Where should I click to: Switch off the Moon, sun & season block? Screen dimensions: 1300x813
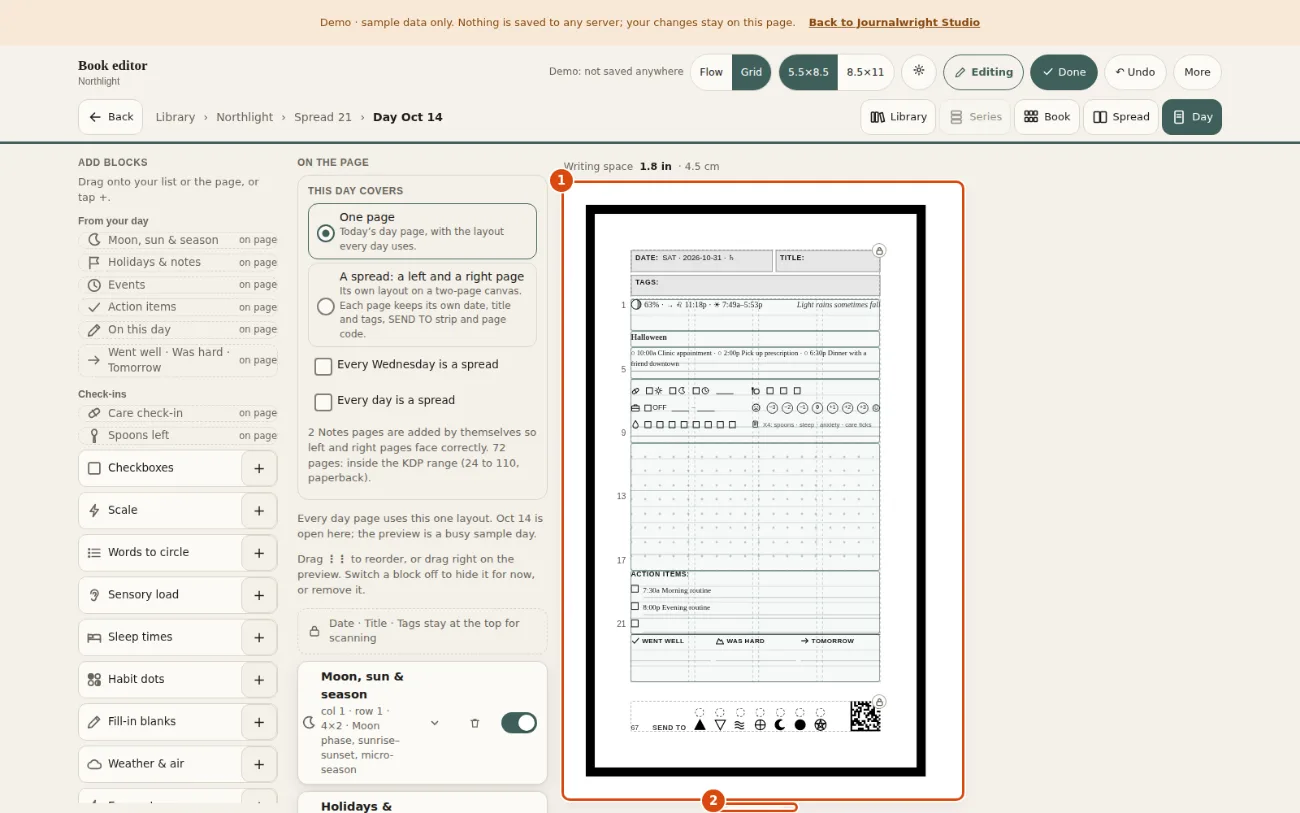[519, 723]
